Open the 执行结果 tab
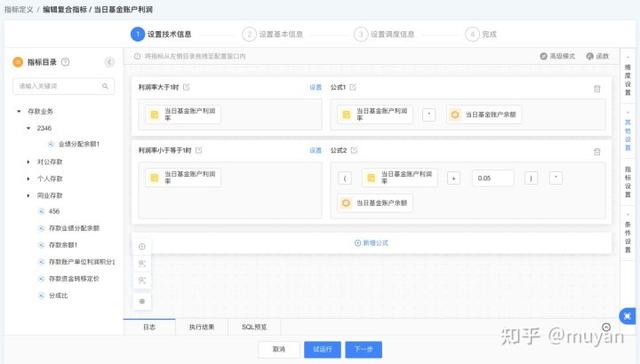The image size is (640, 364). [202, 327]
